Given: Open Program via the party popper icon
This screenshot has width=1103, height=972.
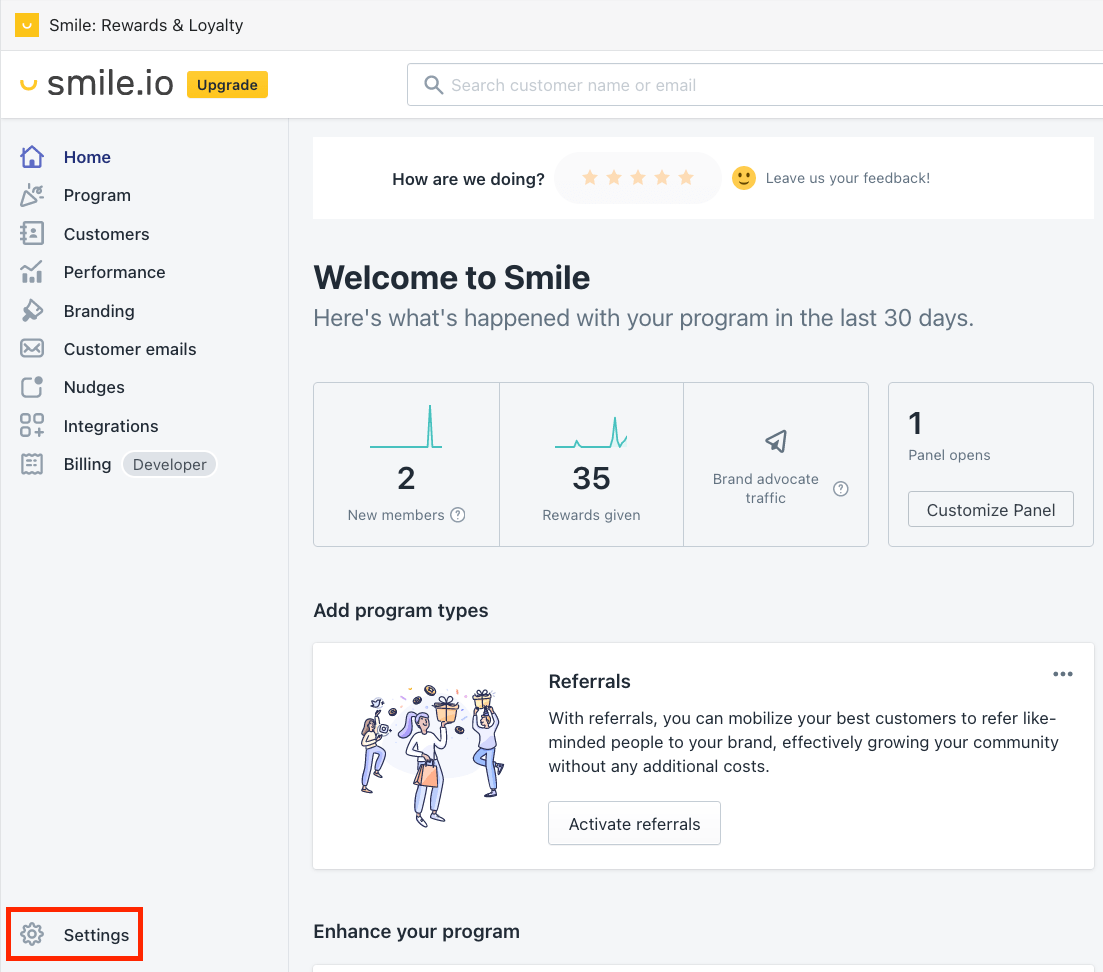Looking at the screenshot, I should click(32, 195).
